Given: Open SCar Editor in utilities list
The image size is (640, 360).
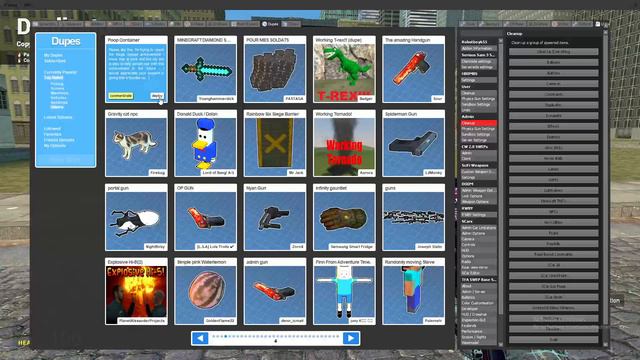Looking at the screenshot, I should coord(478,273).
